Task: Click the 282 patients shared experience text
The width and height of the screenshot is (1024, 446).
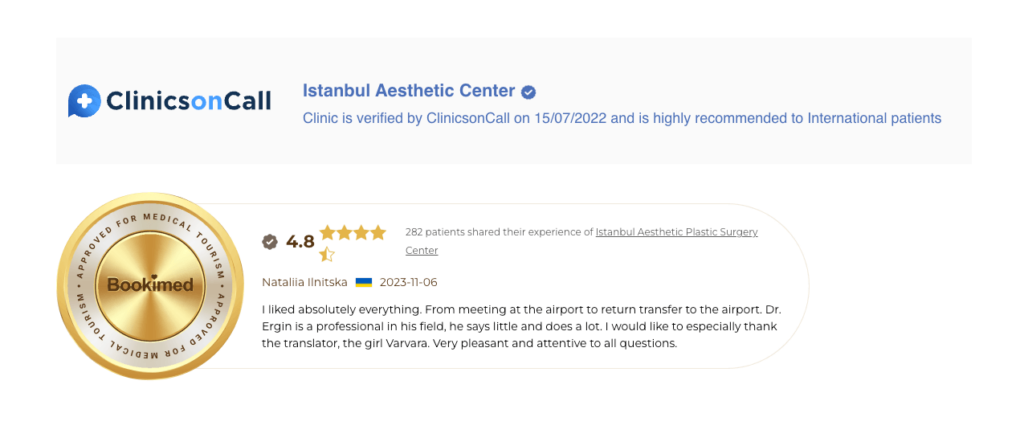Action: pyautogui.click(x=498, y=232)
